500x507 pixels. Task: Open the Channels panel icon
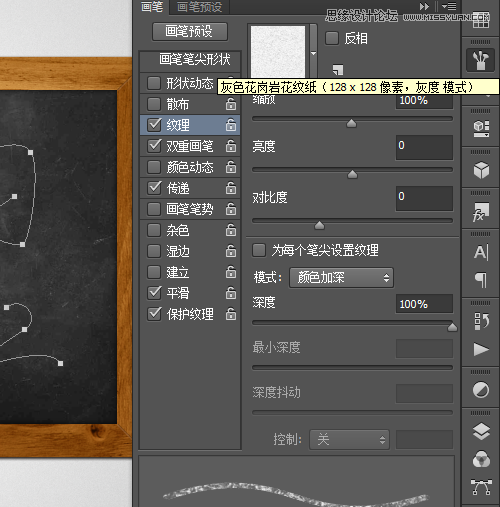pos(481,459)
